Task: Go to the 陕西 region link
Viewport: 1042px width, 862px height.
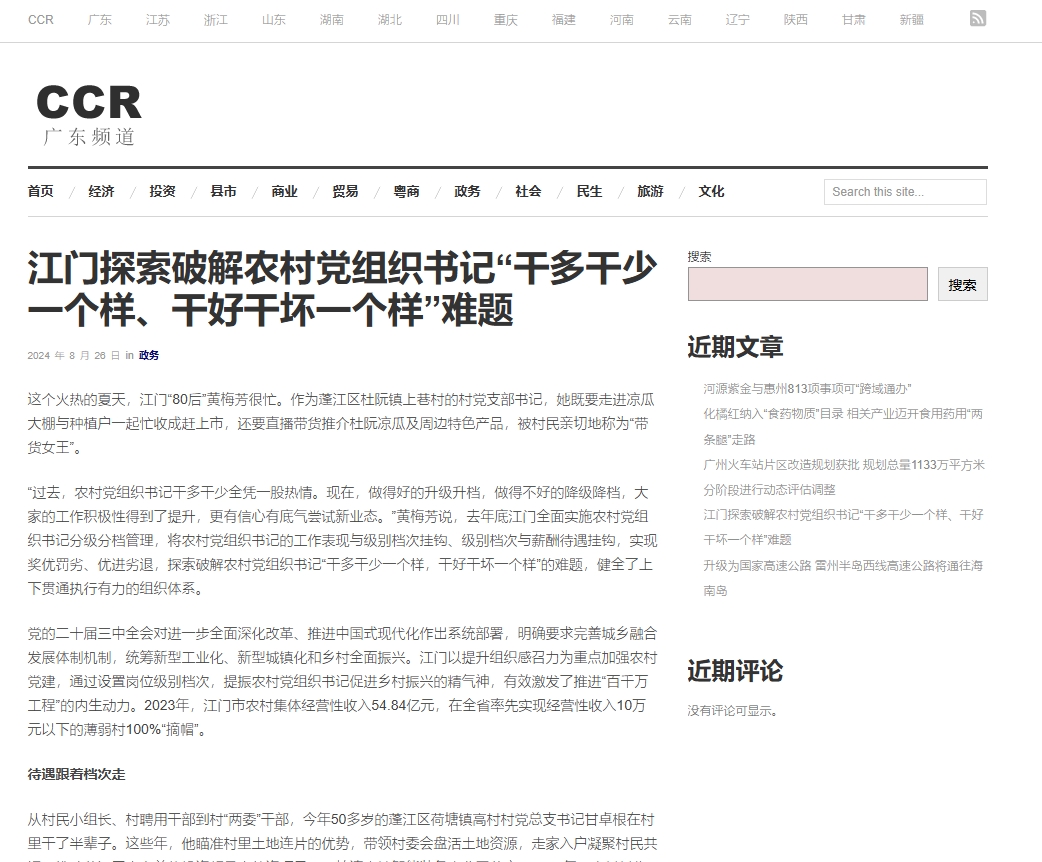Action: (795, 20)
